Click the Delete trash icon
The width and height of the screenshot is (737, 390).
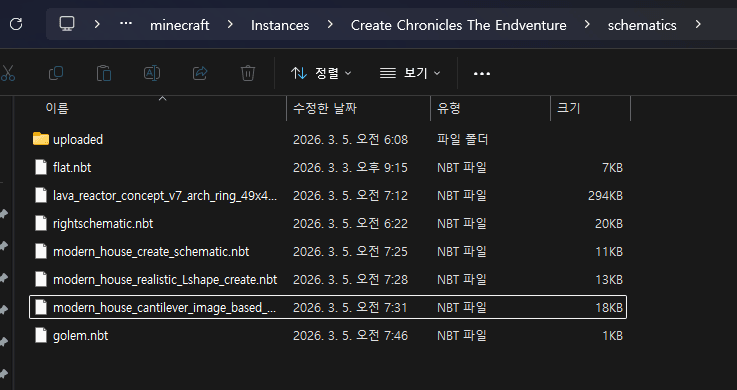tap(248, 73)
